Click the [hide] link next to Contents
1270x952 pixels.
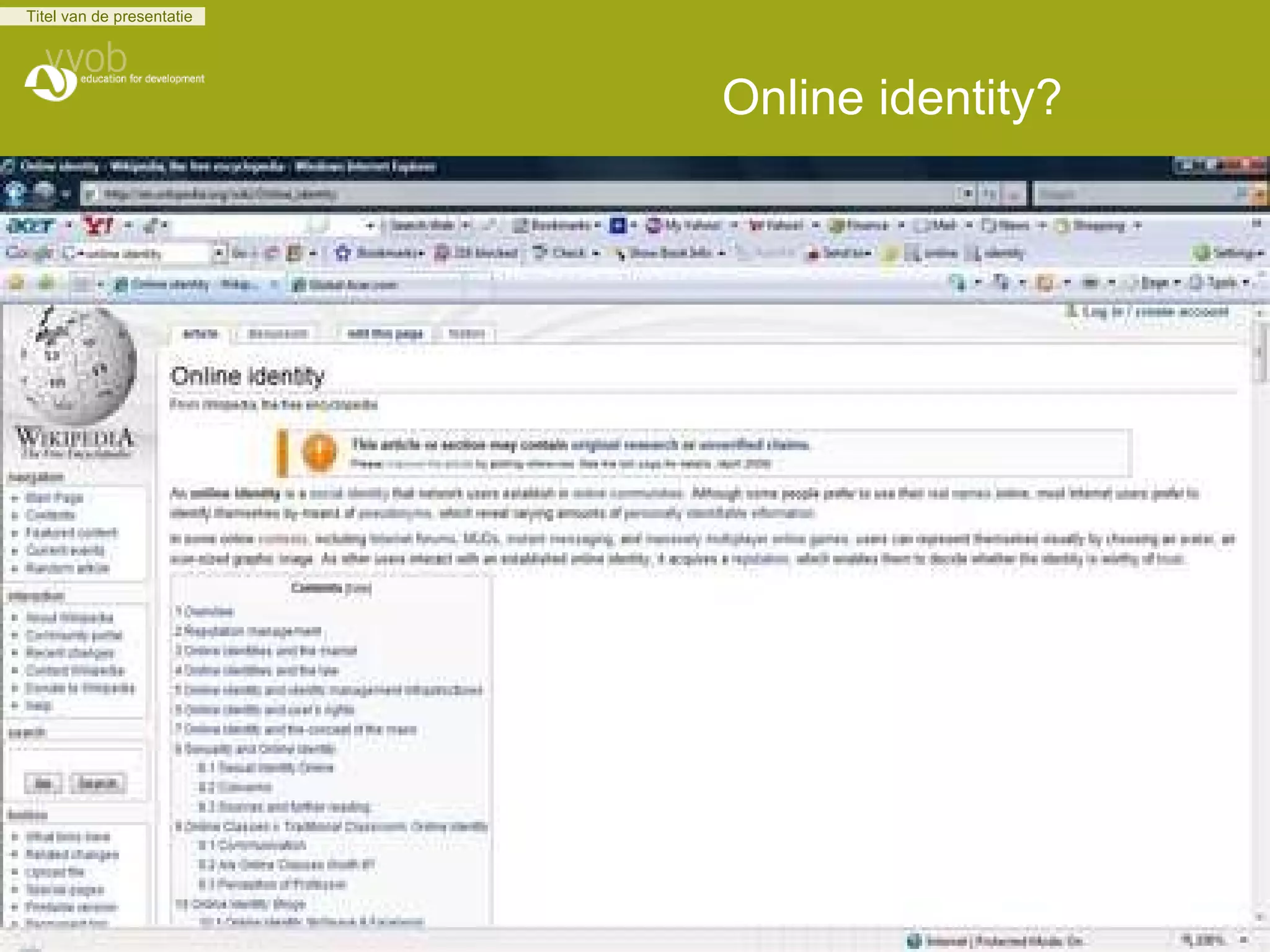(x=358, y=588)
